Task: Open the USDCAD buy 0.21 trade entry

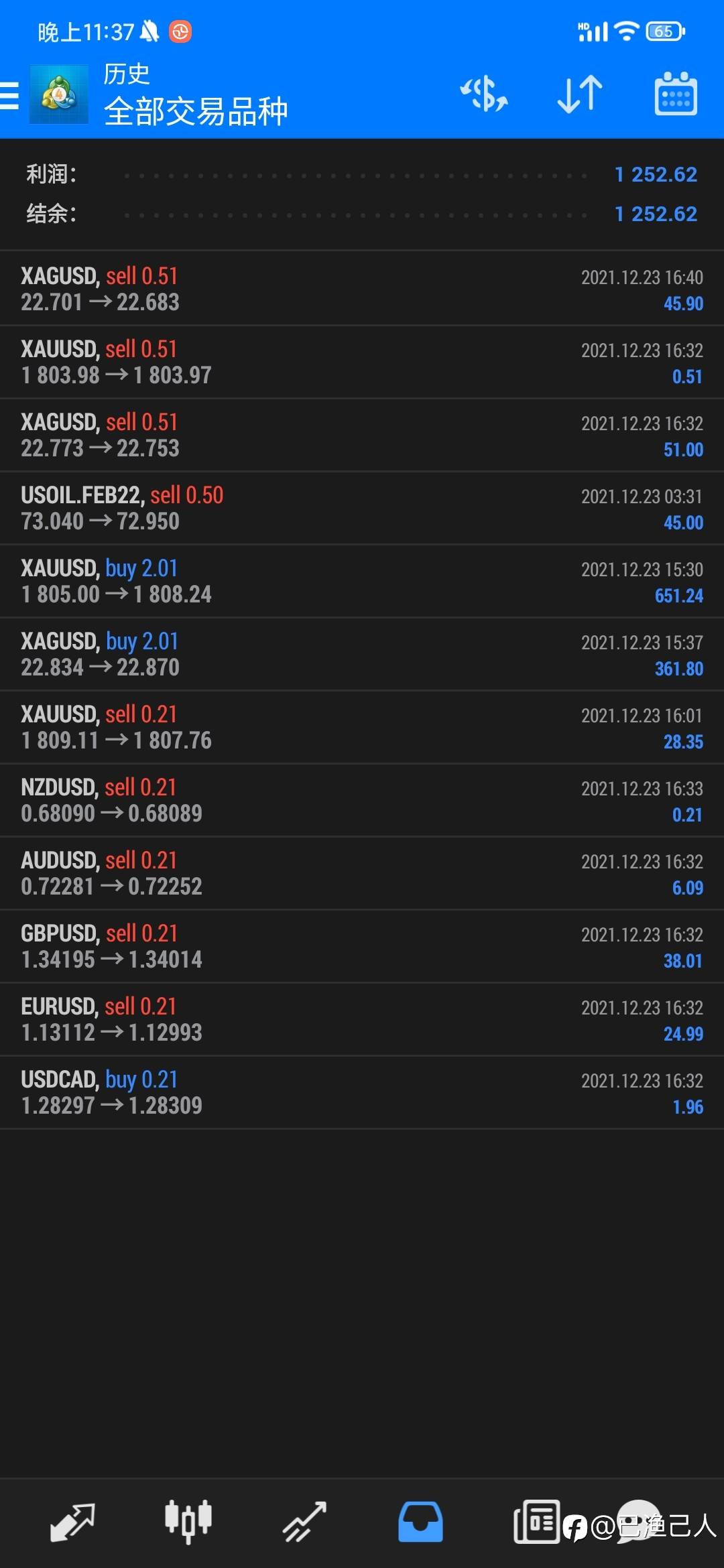Action: pos(362,1093)
